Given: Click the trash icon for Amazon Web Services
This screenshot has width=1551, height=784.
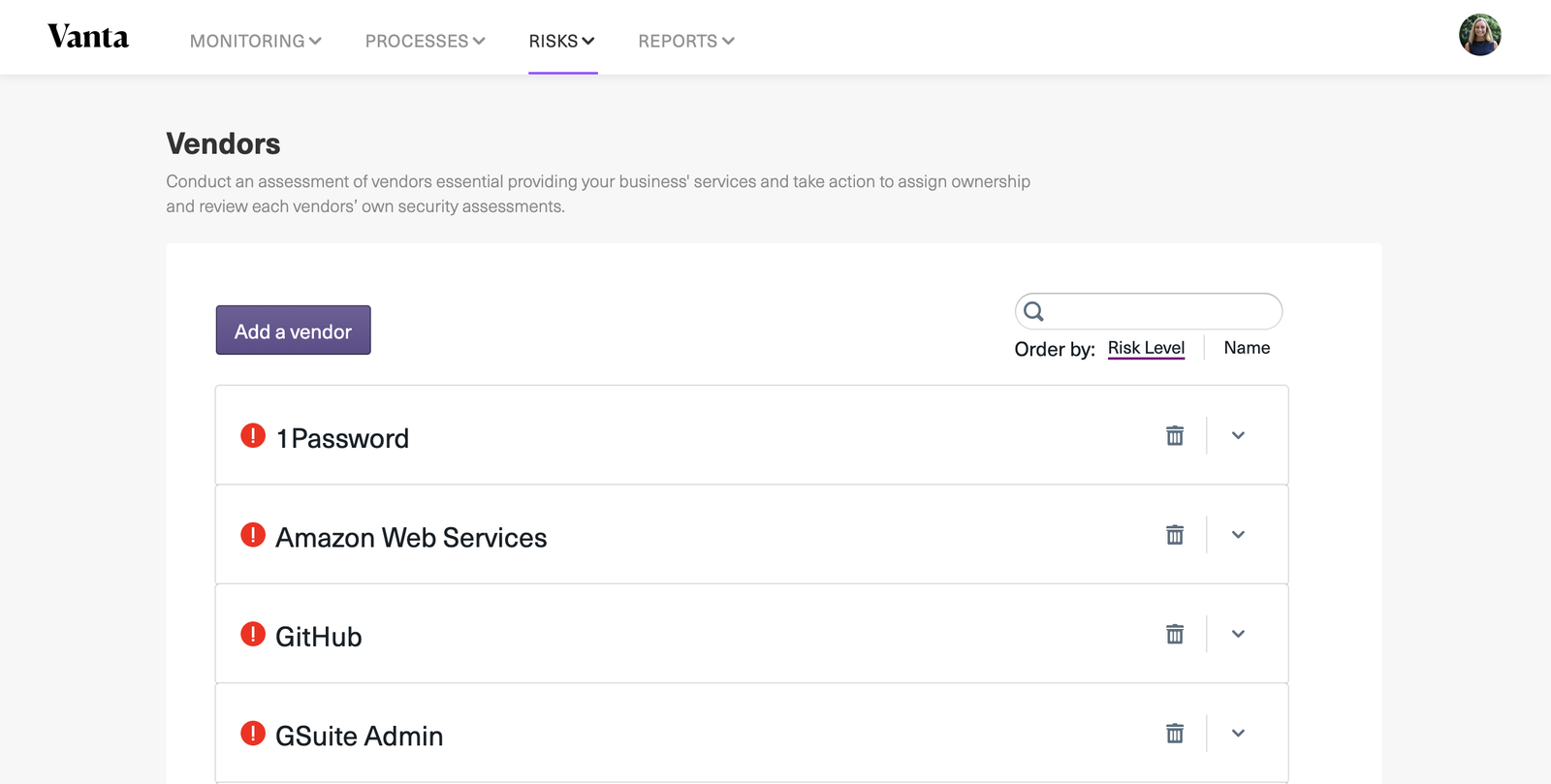Looking at the screenshot, I should [x=1175, y=534].
